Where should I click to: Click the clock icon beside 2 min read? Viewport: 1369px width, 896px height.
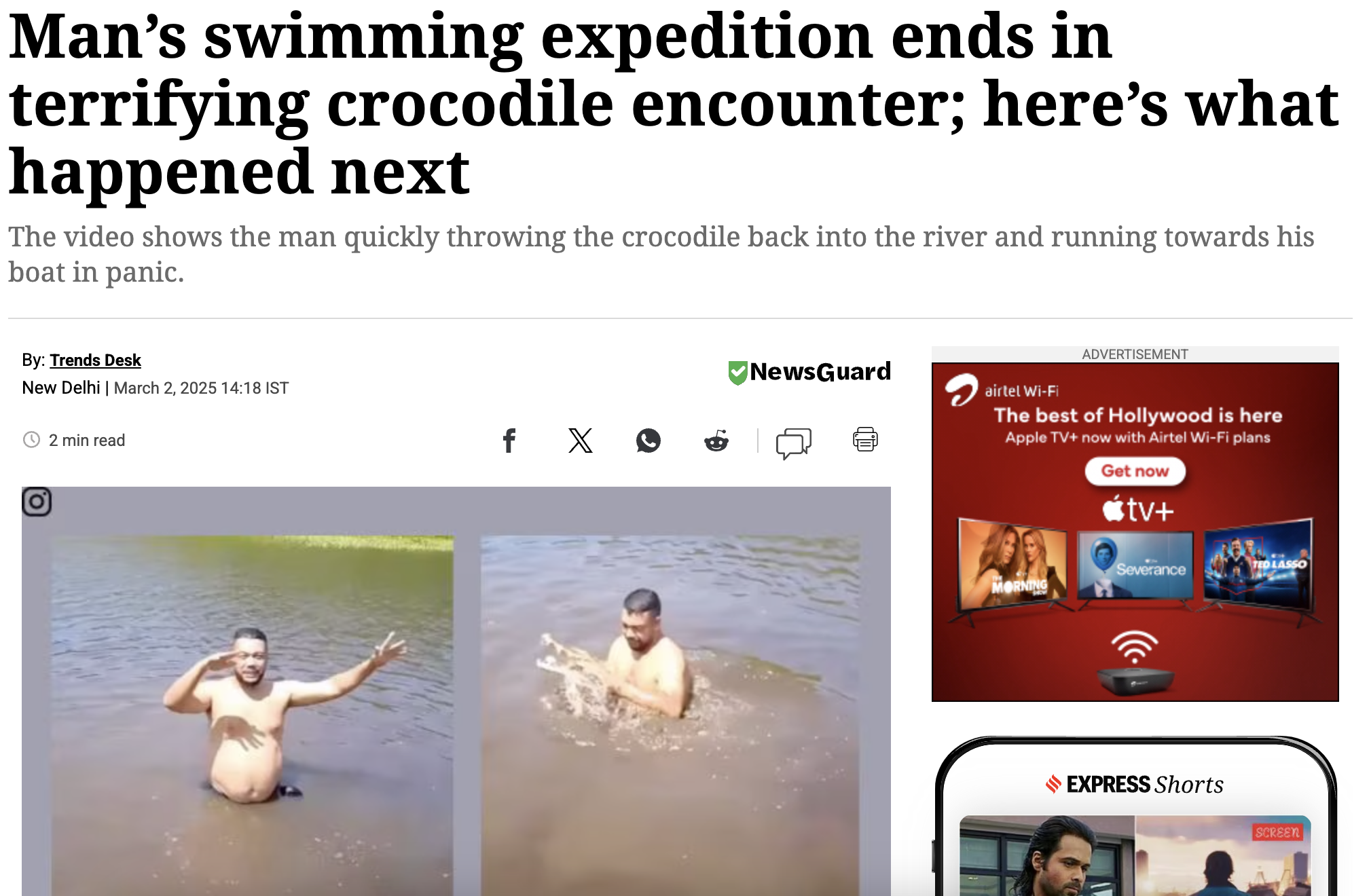(x=31, y=440)
